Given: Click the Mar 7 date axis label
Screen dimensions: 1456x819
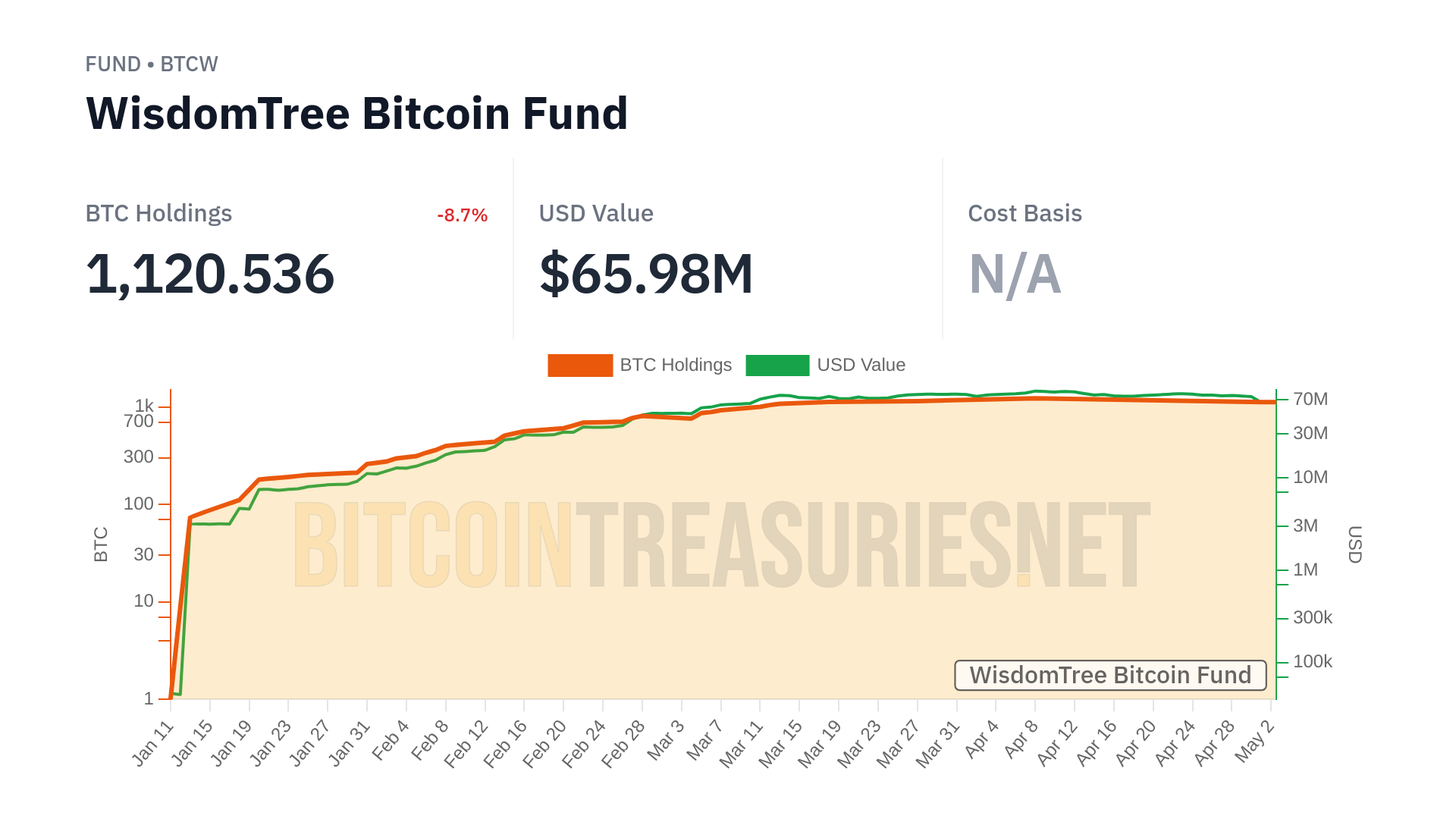Looking at the screenshot, I should (x=704, y=741).
